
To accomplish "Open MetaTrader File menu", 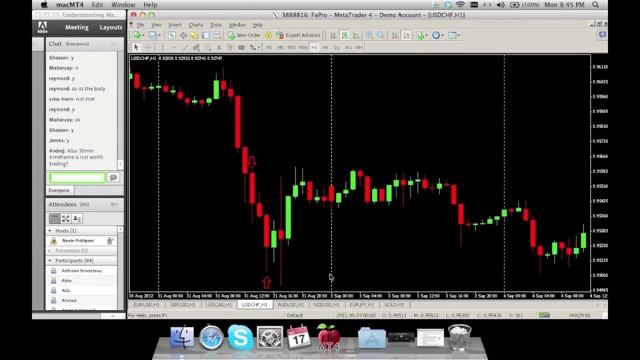I will tap(140, 25).
